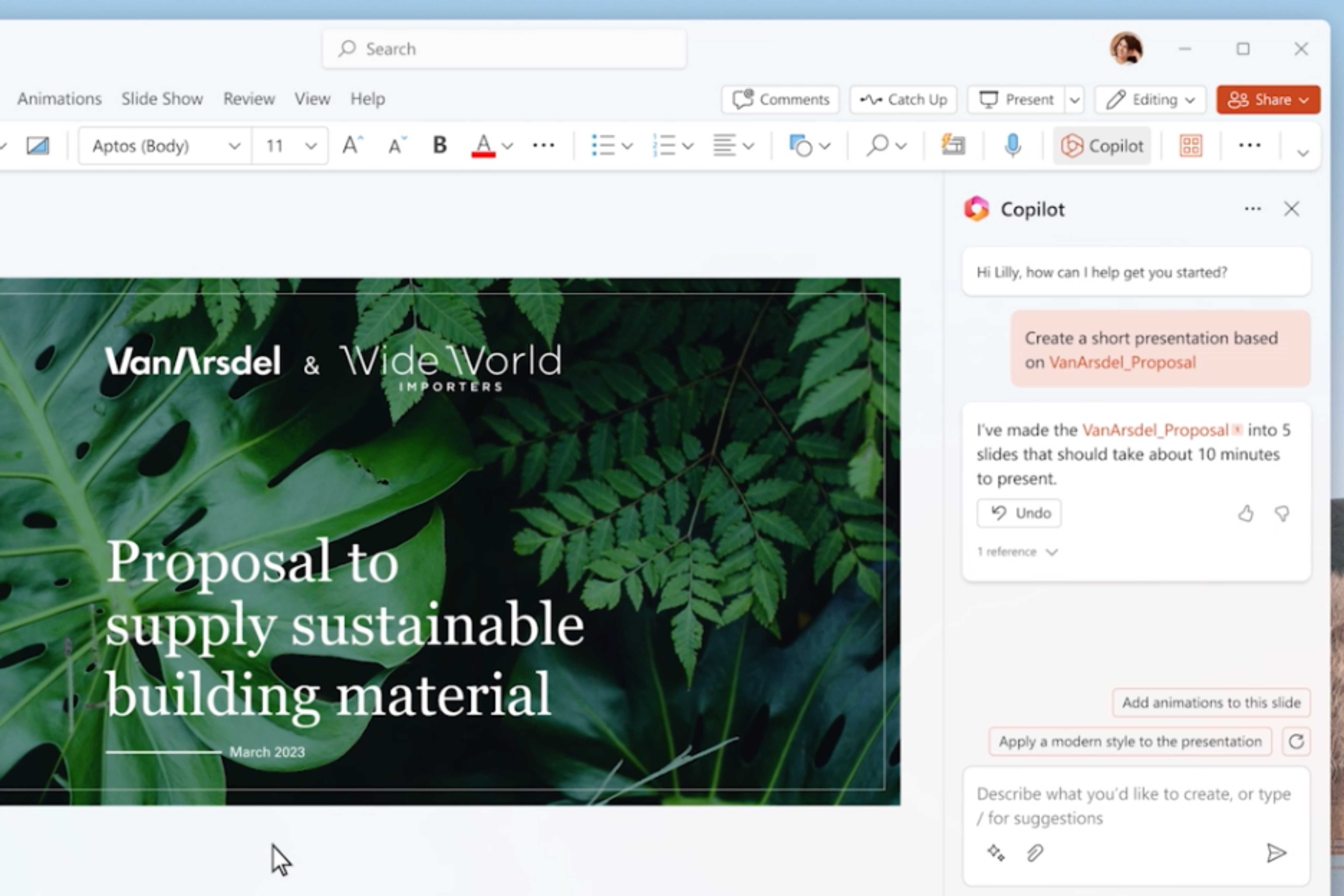Toggle the Copilot ribbon button
This screenshot has height=896, width=1344.
coord(1102,146)
